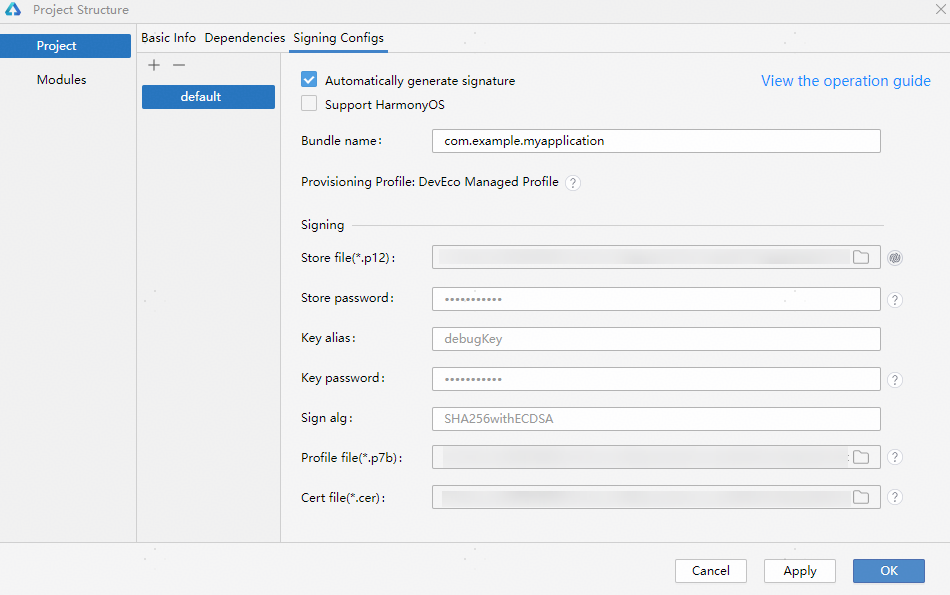
Task: Click help icon beside Provisioning Profile
Action: (573, 183)
